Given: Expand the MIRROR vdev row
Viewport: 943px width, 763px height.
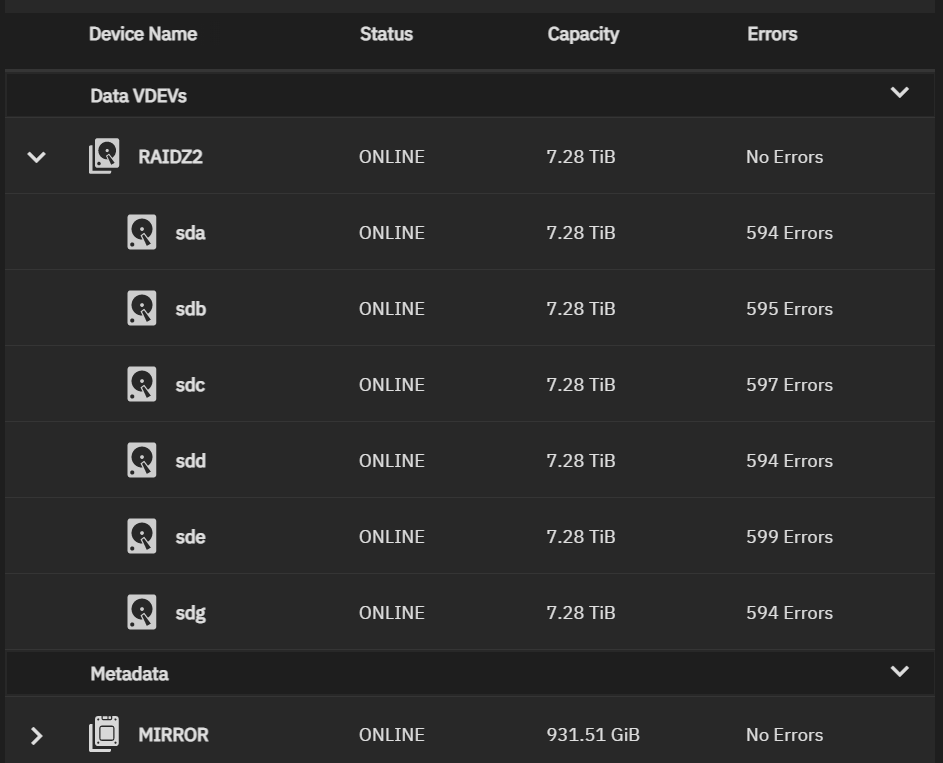Looking at the screenshot, I should pyautogui.click(x=37, y=735).
